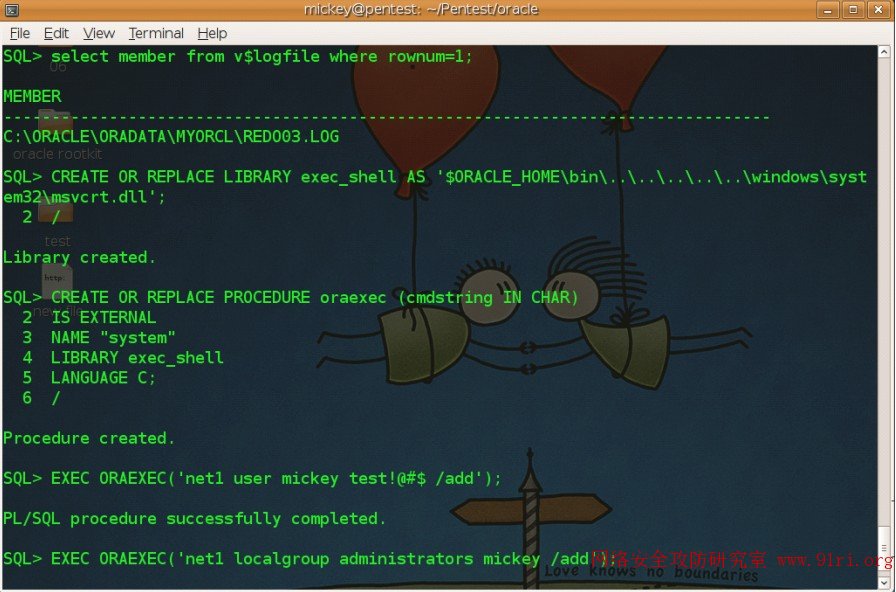This screenshot has width=896, height=592.
Task: Click the EXEC ORAEXEC net1 user mickey line
Action: coord(252,478)
